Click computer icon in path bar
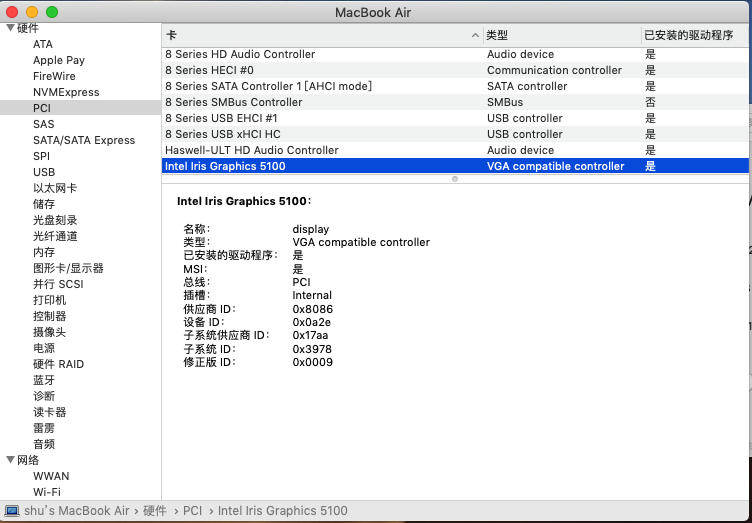752x523 pixels. pos(12,511)
